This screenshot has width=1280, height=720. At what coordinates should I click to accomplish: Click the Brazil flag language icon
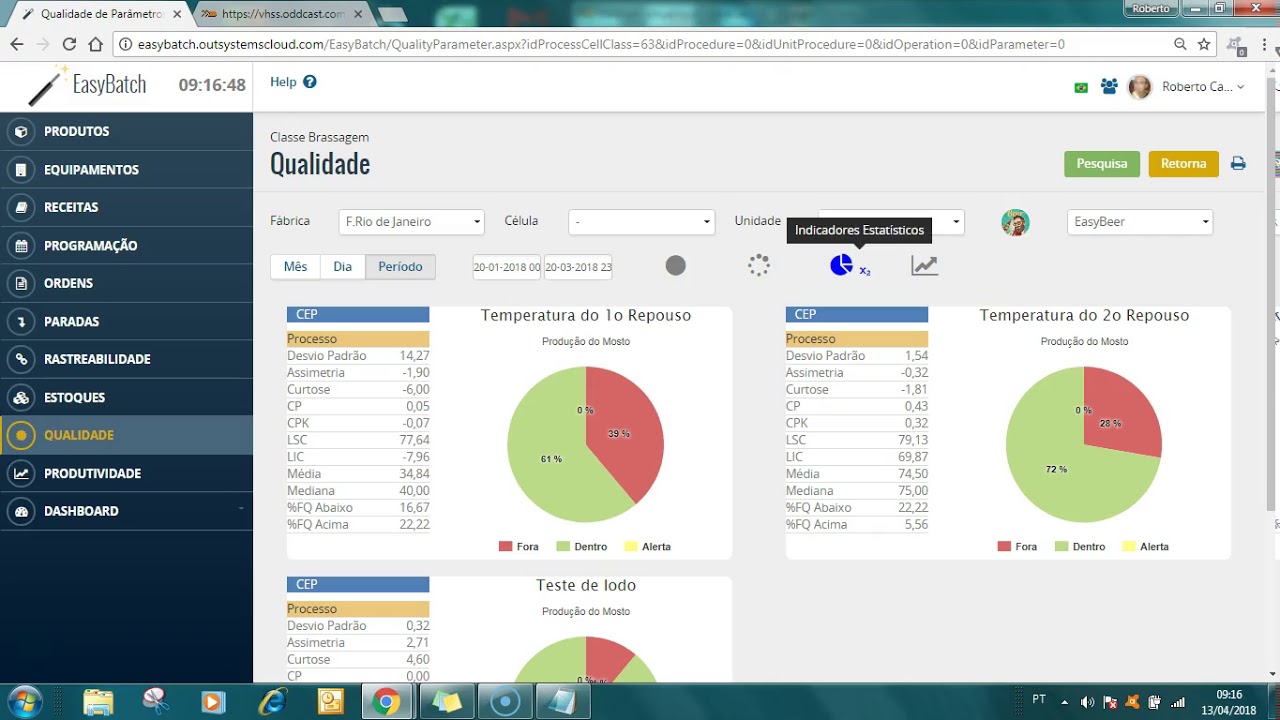(x=1081, y=88)
